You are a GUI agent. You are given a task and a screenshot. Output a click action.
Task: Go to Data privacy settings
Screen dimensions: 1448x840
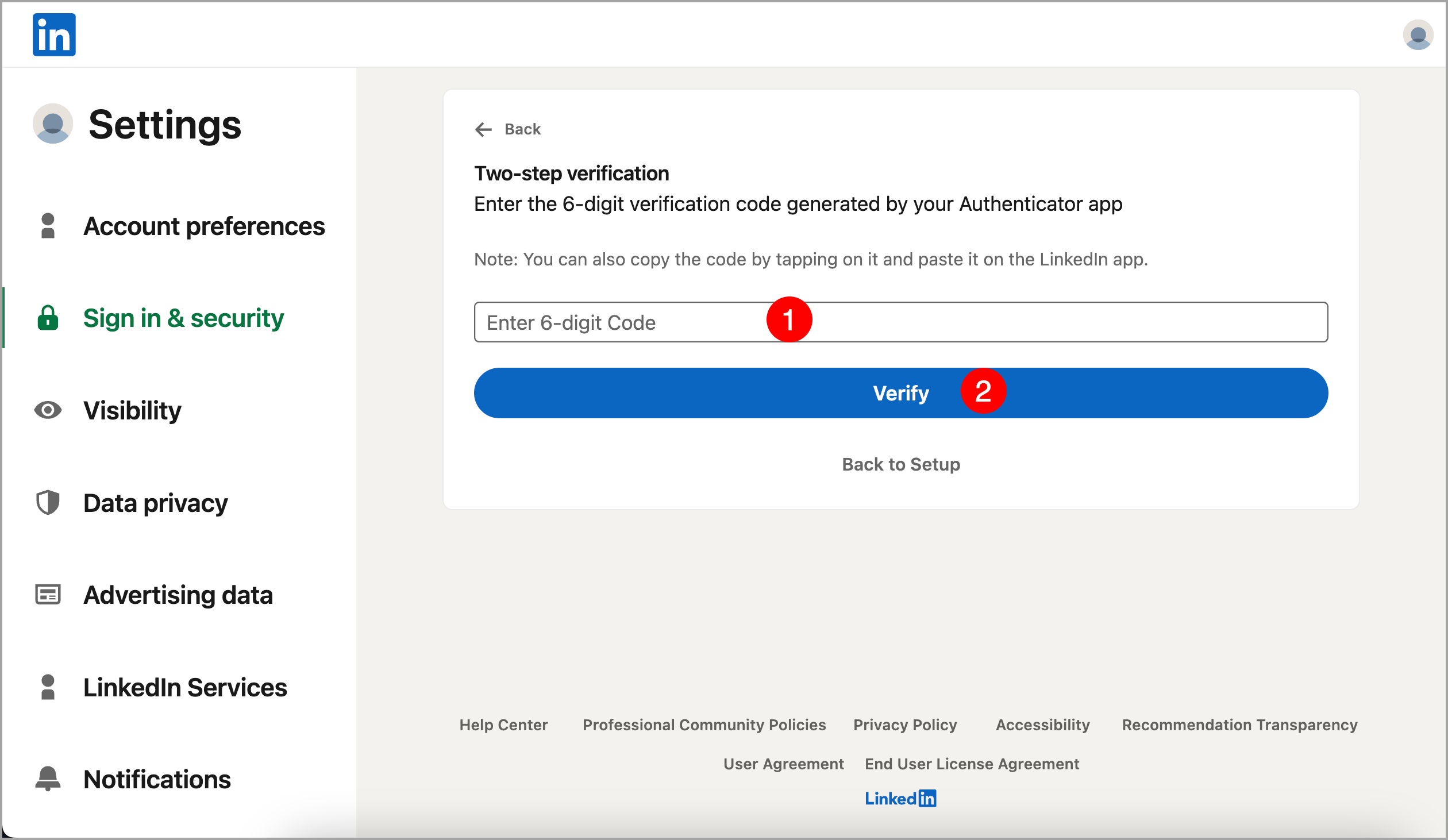[x=156, y=503]
